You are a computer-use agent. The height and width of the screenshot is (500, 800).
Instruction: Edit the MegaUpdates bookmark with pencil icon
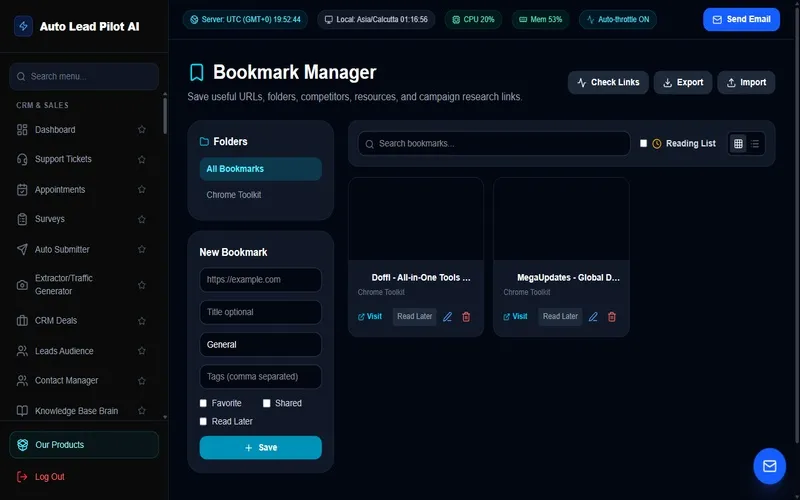593,317
